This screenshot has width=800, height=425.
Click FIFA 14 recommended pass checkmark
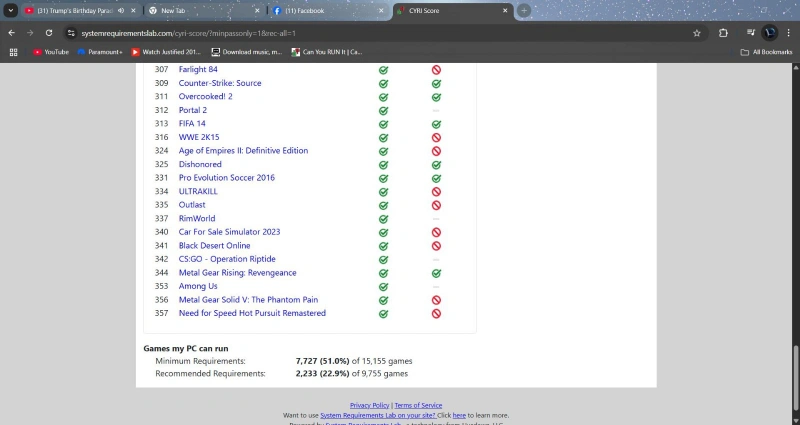coord(436,124)
